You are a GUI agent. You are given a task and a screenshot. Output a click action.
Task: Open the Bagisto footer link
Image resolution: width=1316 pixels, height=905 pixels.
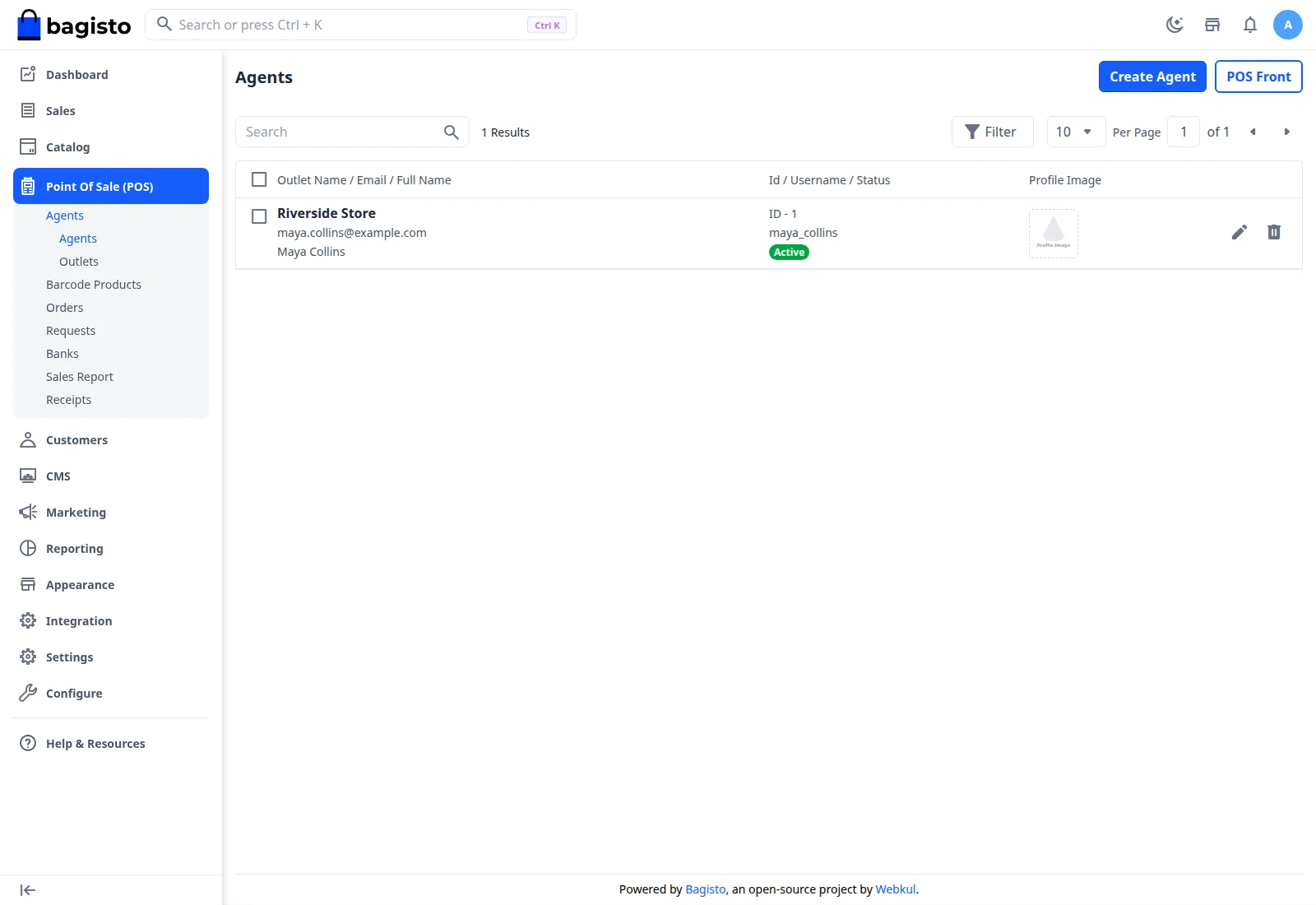point(706,889)
